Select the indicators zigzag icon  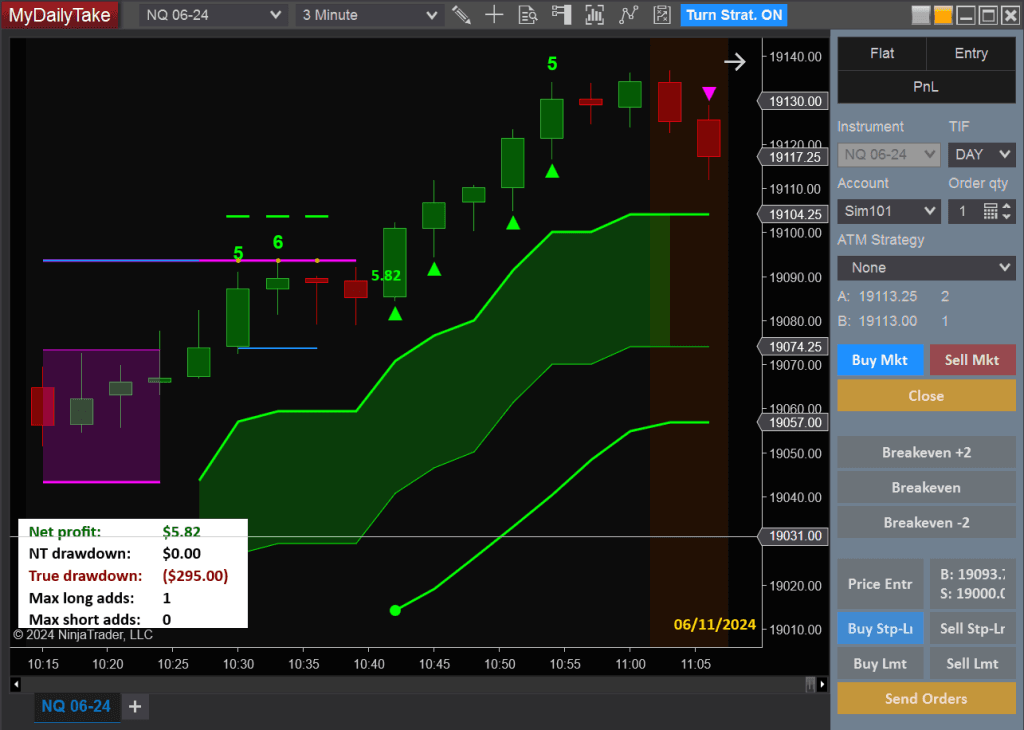click(x=628, y=15)
